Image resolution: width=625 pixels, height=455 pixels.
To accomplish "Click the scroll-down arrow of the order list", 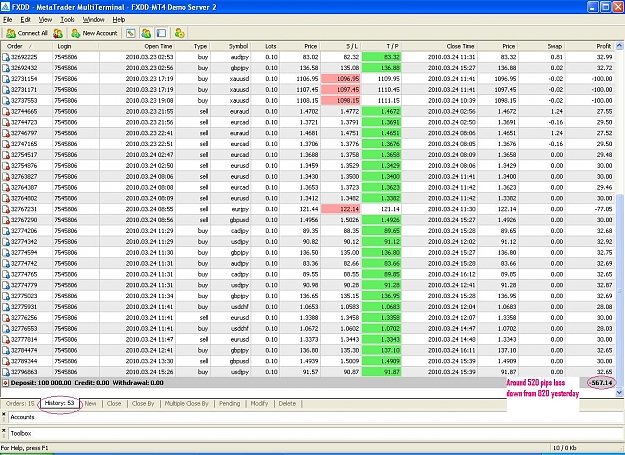I will pos(619,392).
